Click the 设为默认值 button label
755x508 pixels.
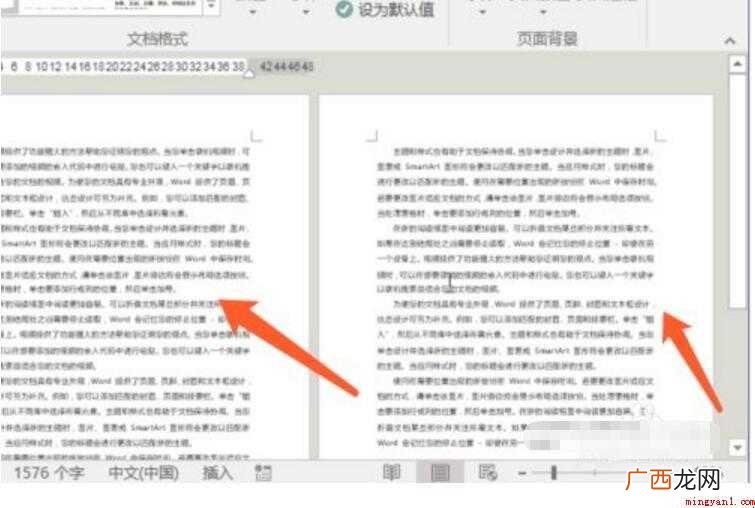click(396, 10)
